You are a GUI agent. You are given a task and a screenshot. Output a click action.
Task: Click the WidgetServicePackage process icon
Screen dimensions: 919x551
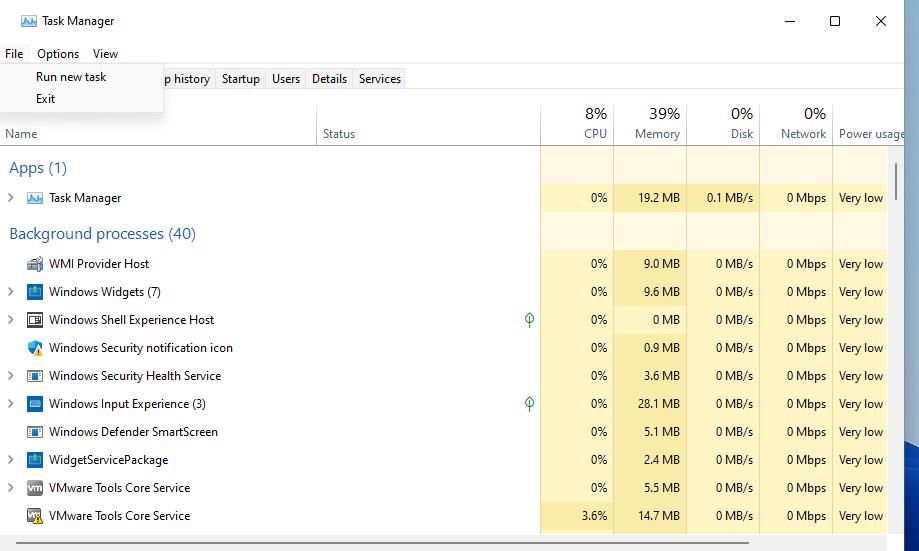point(35,460)
